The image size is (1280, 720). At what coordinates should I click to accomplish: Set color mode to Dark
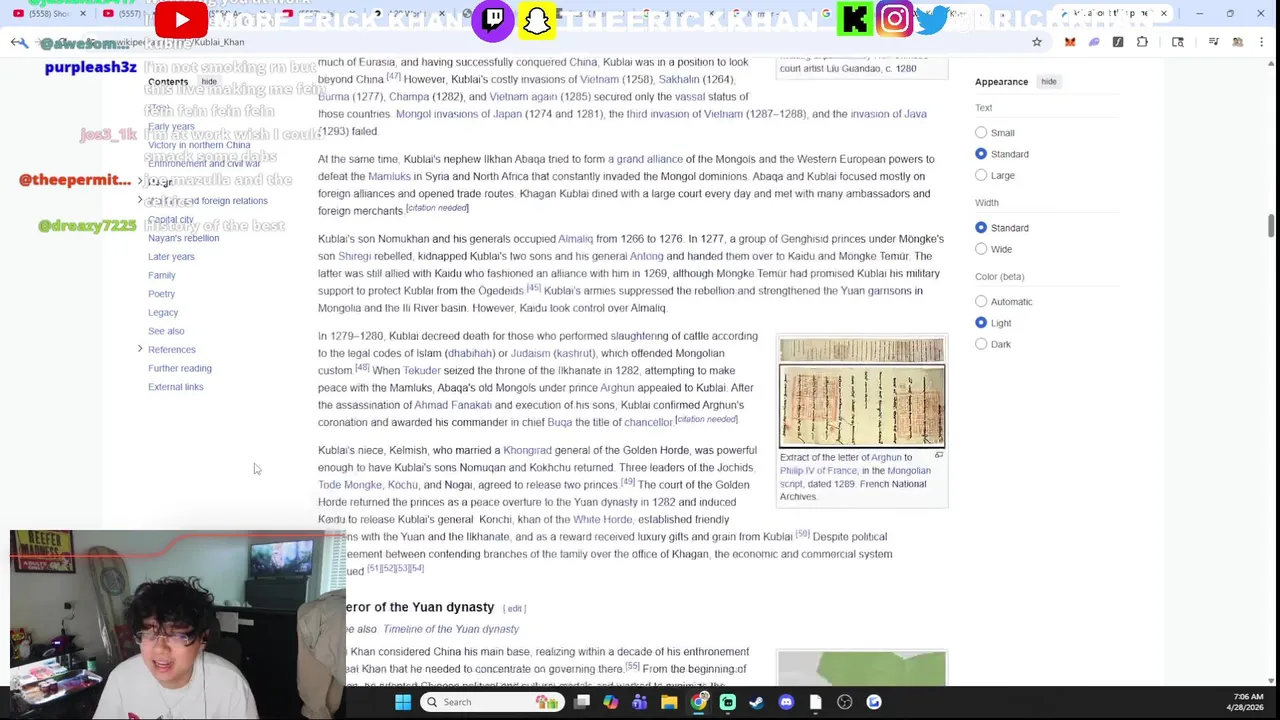click(981, 344)
